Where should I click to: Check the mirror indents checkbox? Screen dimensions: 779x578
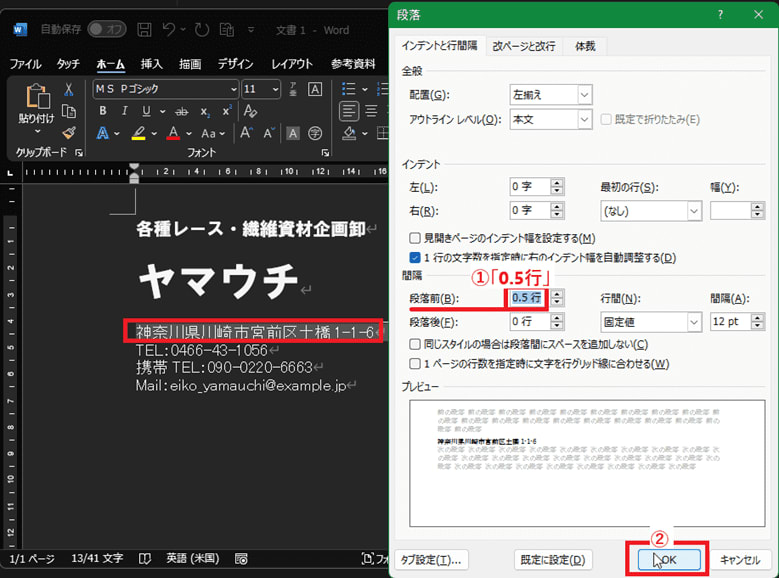coord(415,238)
